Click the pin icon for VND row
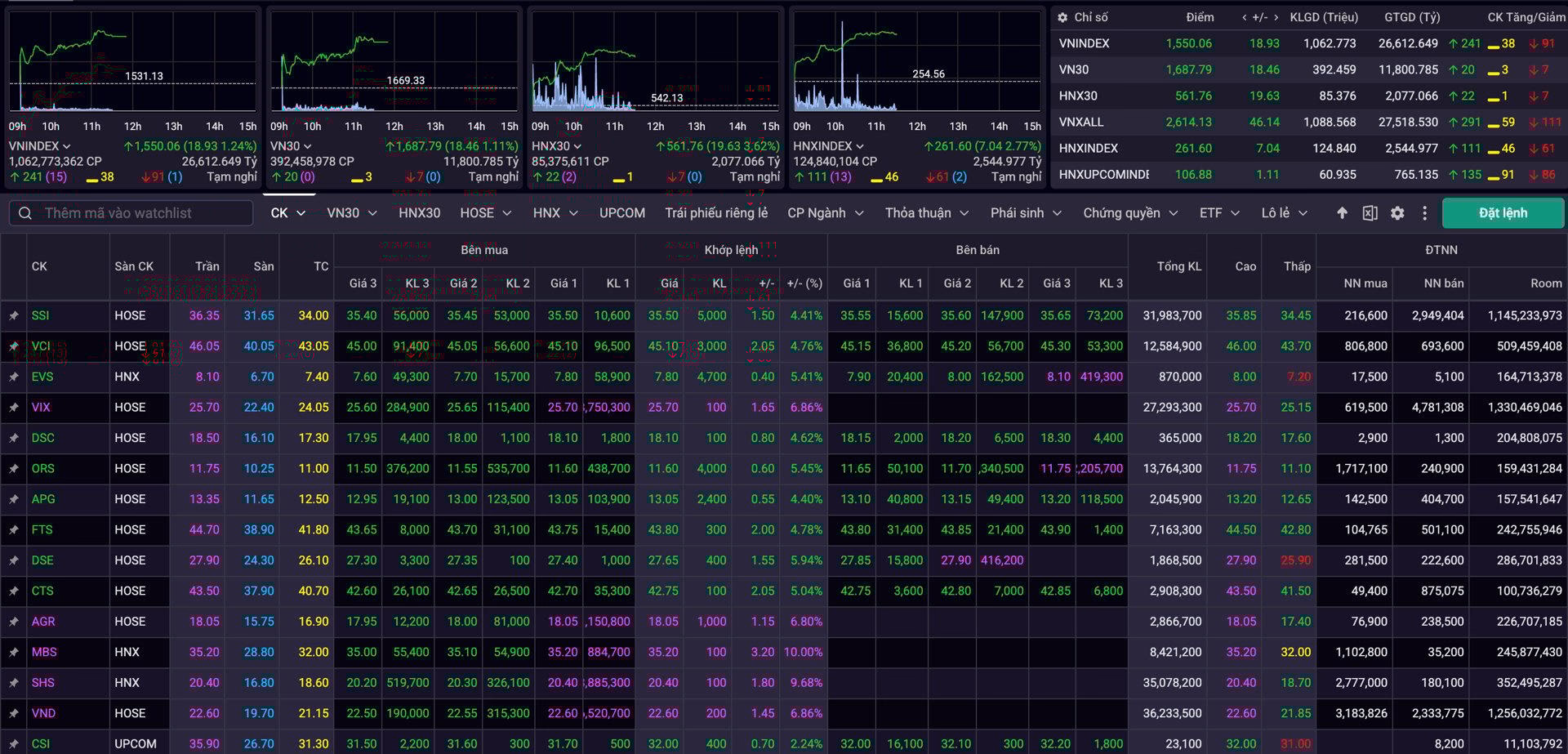 click(14, 713)
